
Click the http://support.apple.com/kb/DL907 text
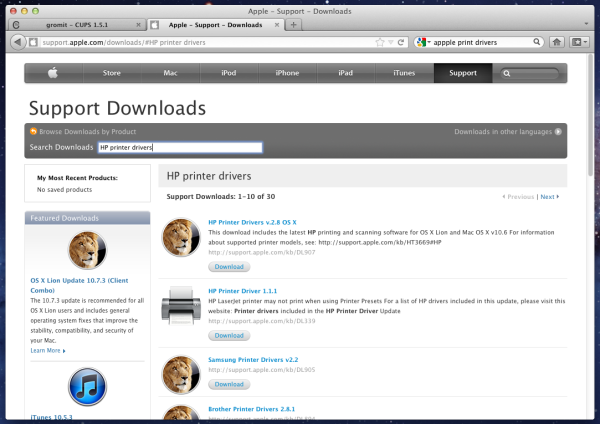click(262, 252)
